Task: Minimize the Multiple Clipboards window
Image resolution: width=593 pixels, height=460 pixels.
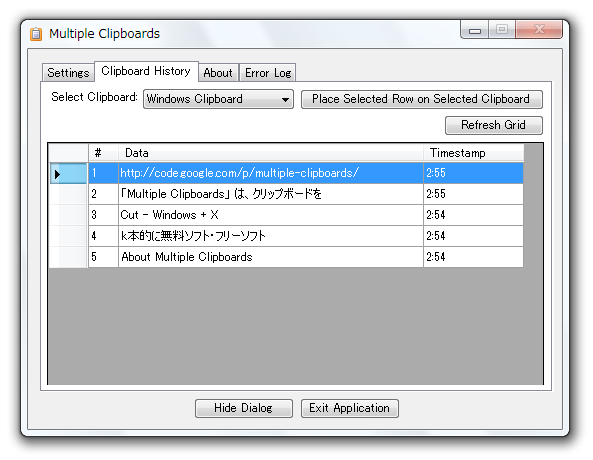Action: tap(475, 30)
